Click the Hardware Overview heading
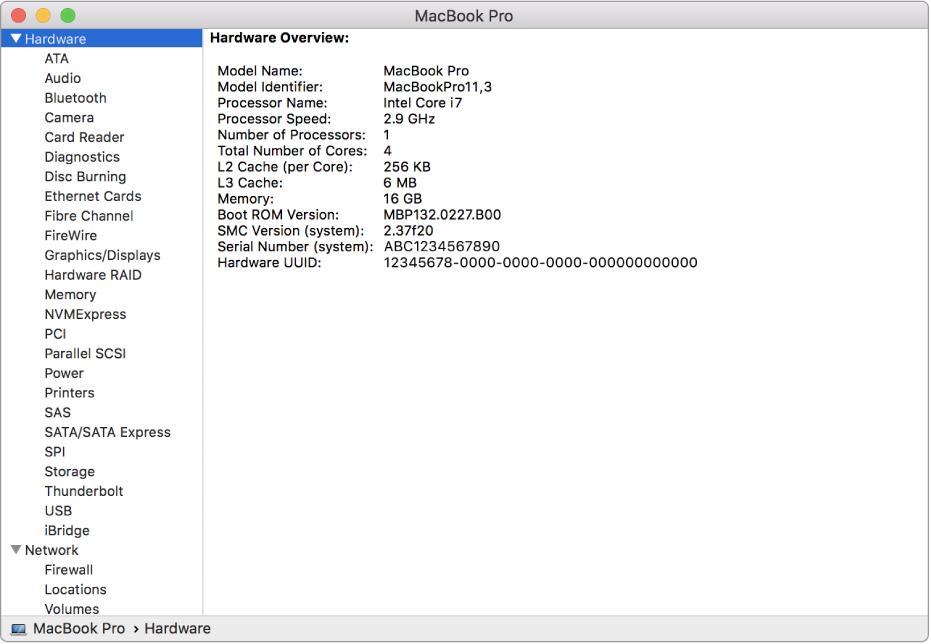Image resolution: width=931 pixels, height=644 pixels. pyautogui.click(x=280, y=38)
